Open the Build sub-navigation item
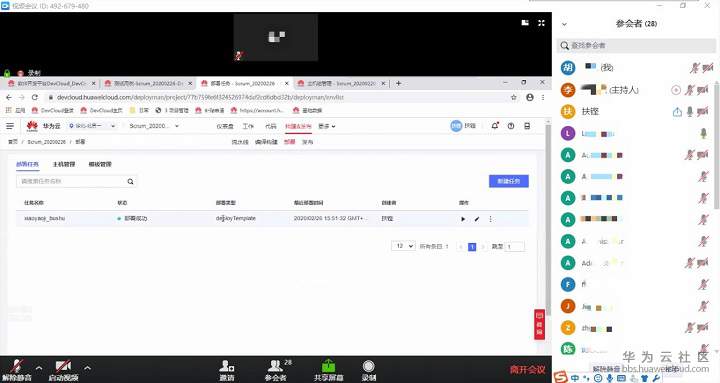Viewport: 720px width, 383px height. [266, 142]
